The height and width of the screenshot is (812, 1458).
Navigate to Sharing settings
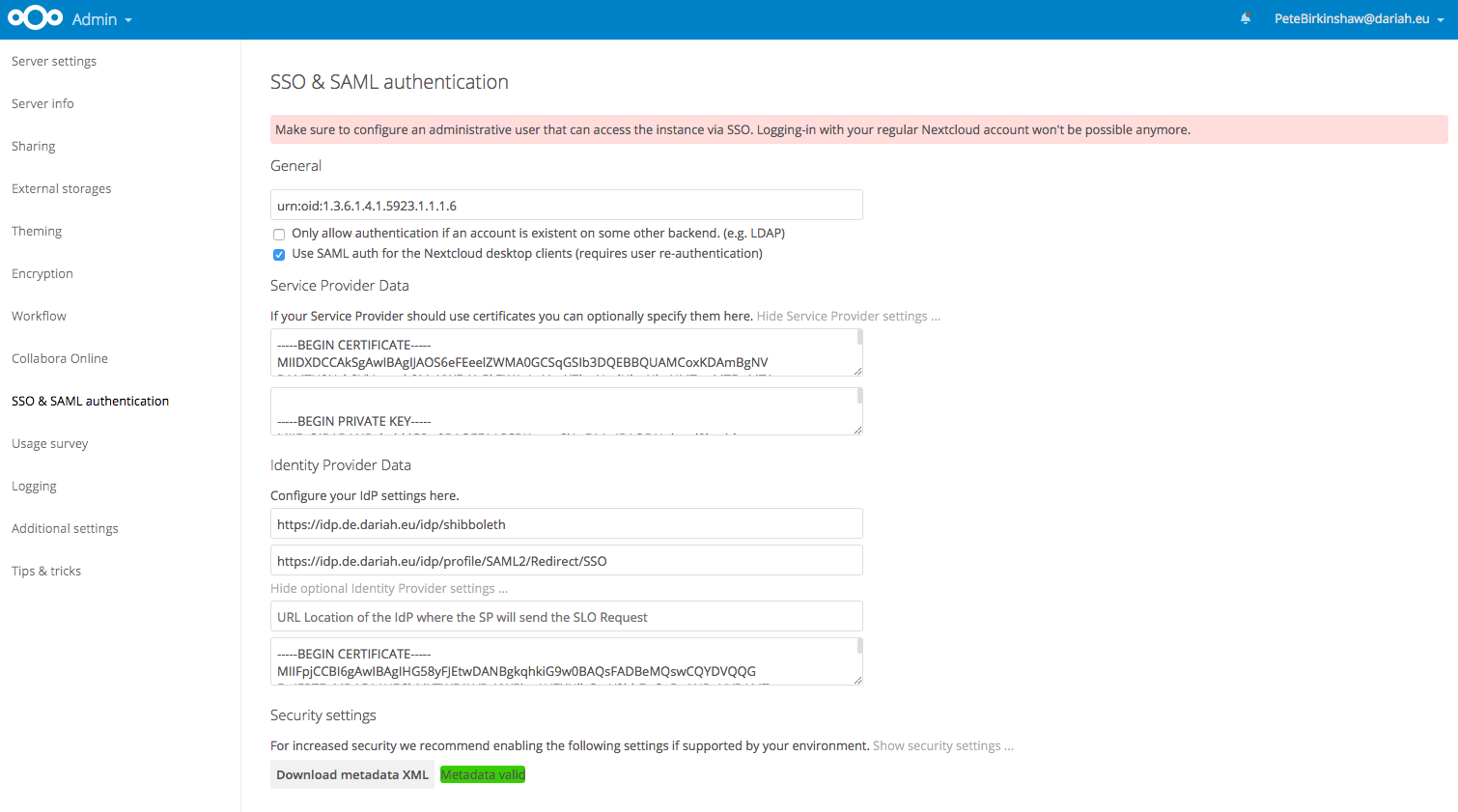(34, 146)
